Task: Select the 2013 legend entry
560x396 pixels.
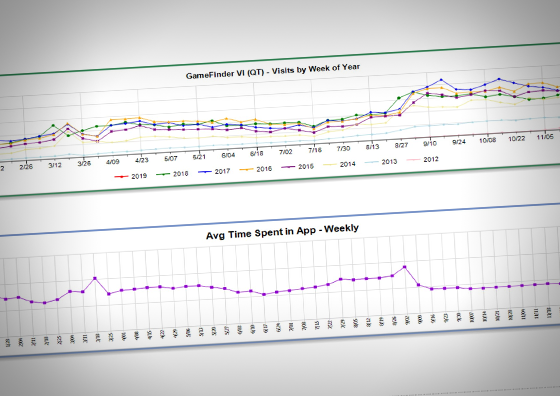Action: coord(381,162)
